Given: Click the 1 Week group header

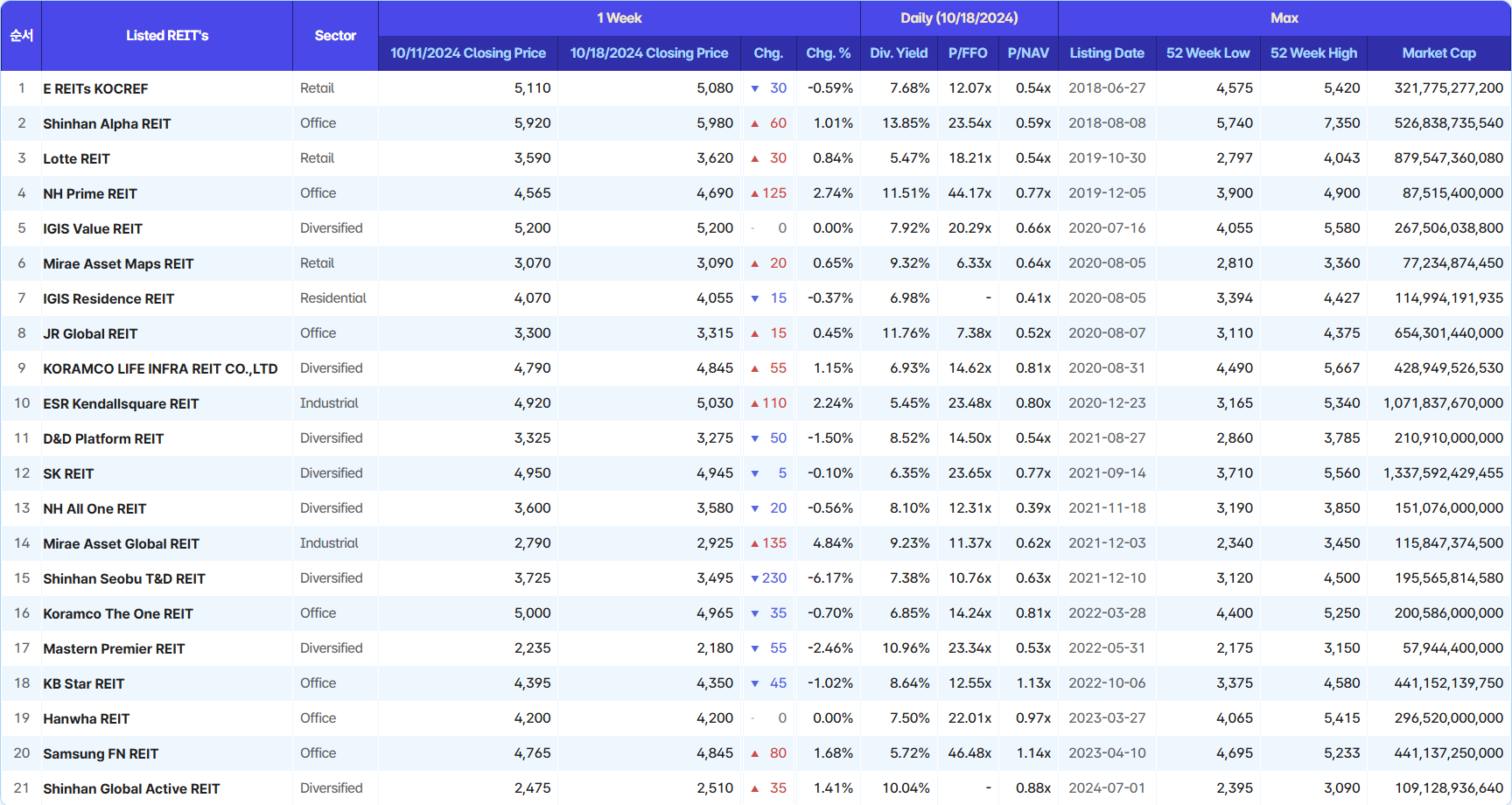Looking at the screenshot, I should (x=619, y=18).
